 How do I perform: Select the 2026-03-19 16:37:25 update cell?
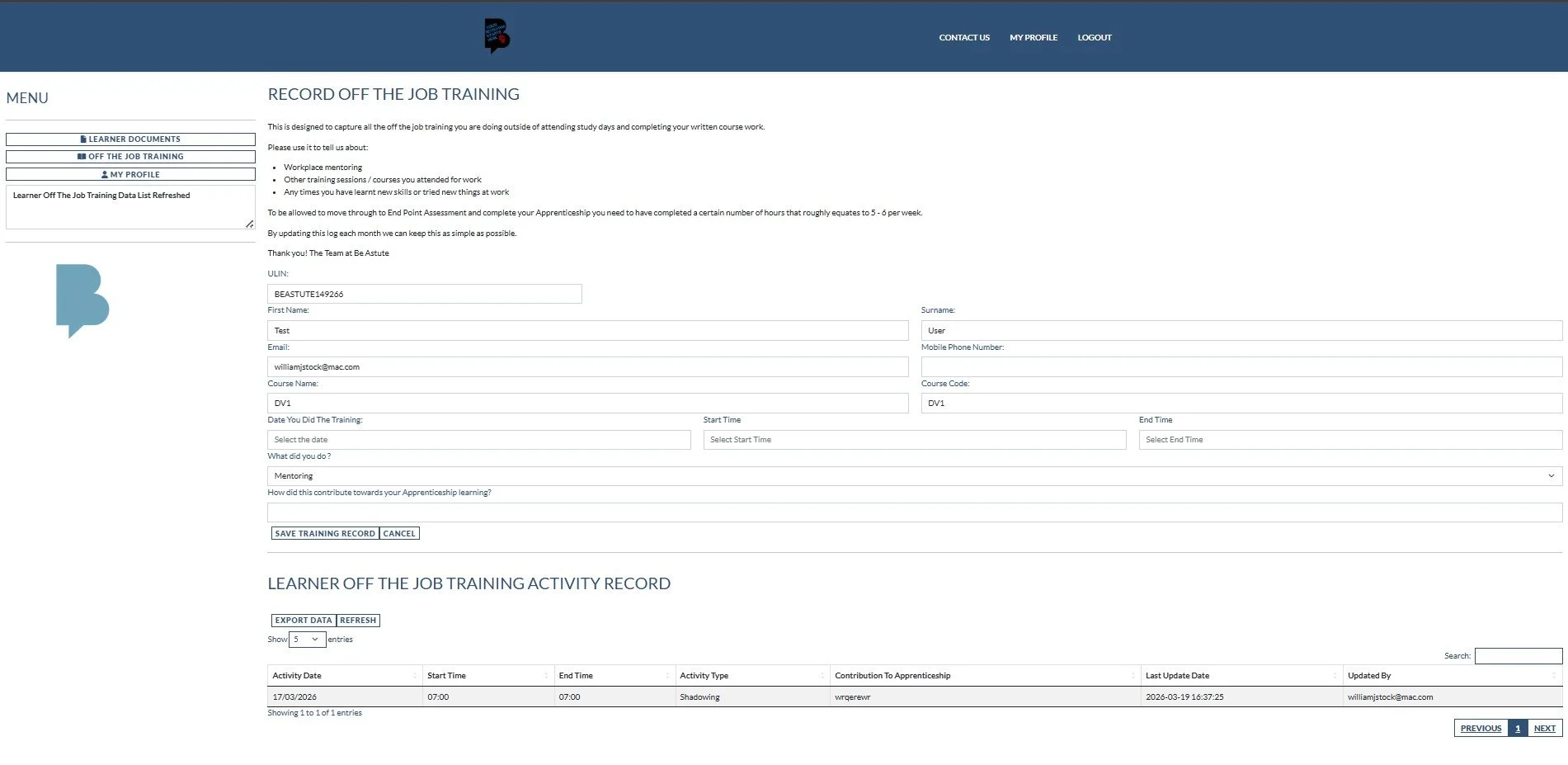(1241, 697)
